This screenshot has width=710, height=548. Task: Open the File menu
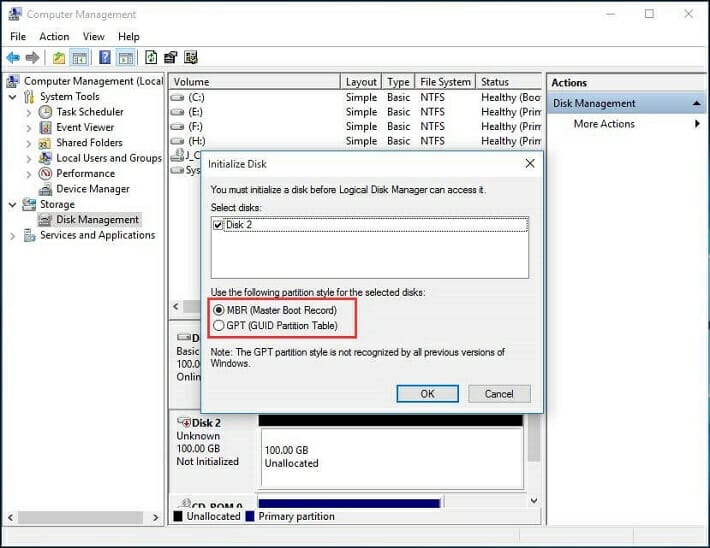point(18,37)
